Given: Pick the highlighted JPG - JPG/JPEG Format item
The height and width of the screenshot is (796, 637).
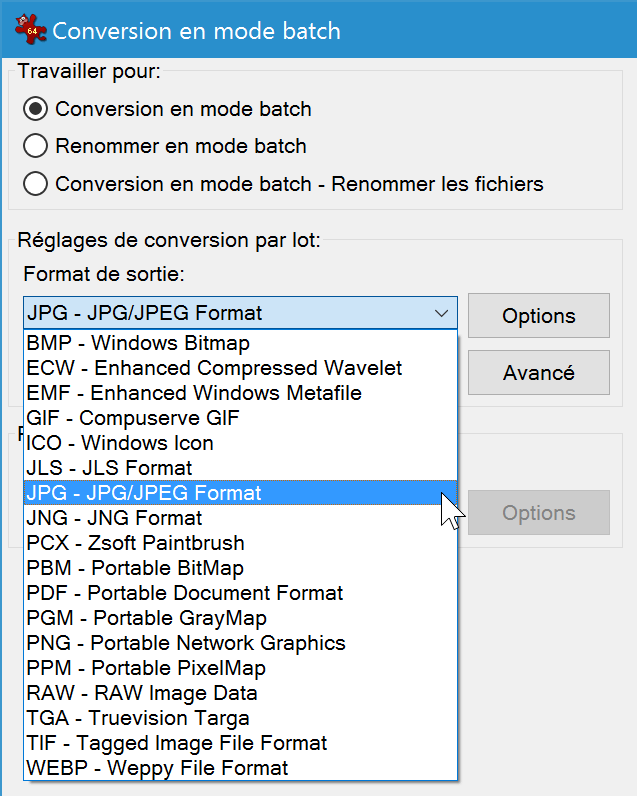Looking at the screenshot, I should (241, 492).
